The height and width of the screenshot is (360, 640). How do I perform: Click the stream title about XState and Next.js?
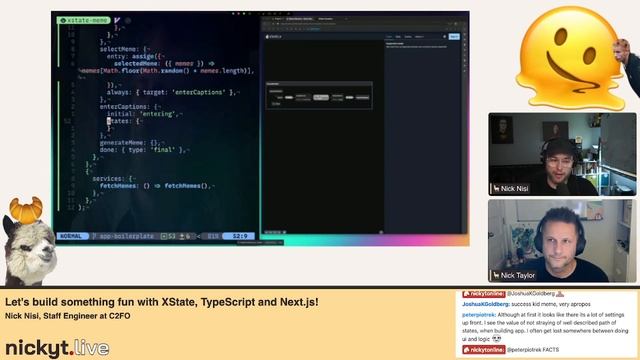[162, 302]
